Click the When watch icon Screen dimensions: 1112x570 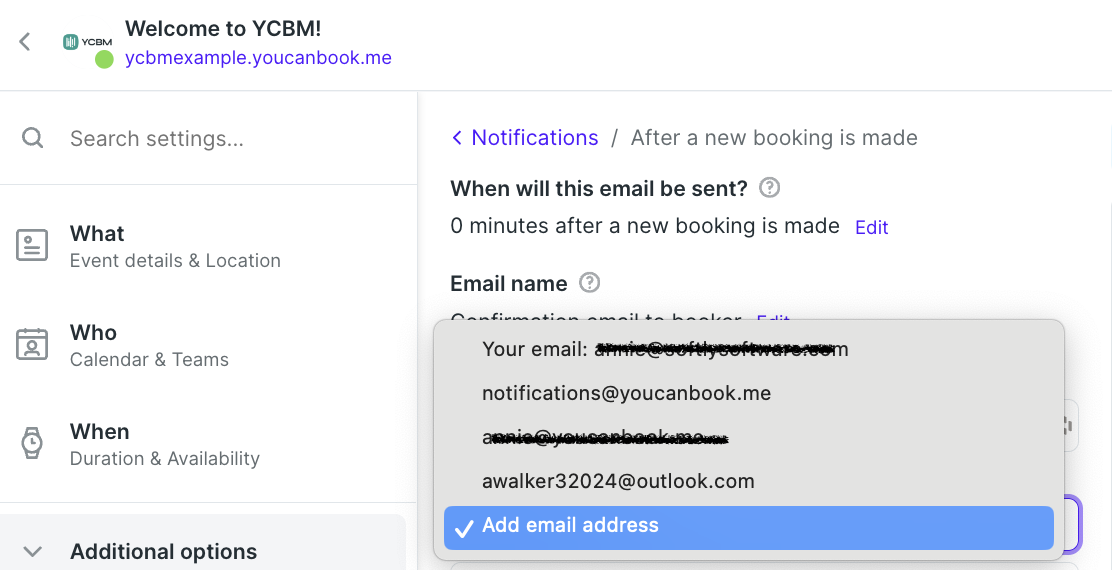click(x=32, y=443)
